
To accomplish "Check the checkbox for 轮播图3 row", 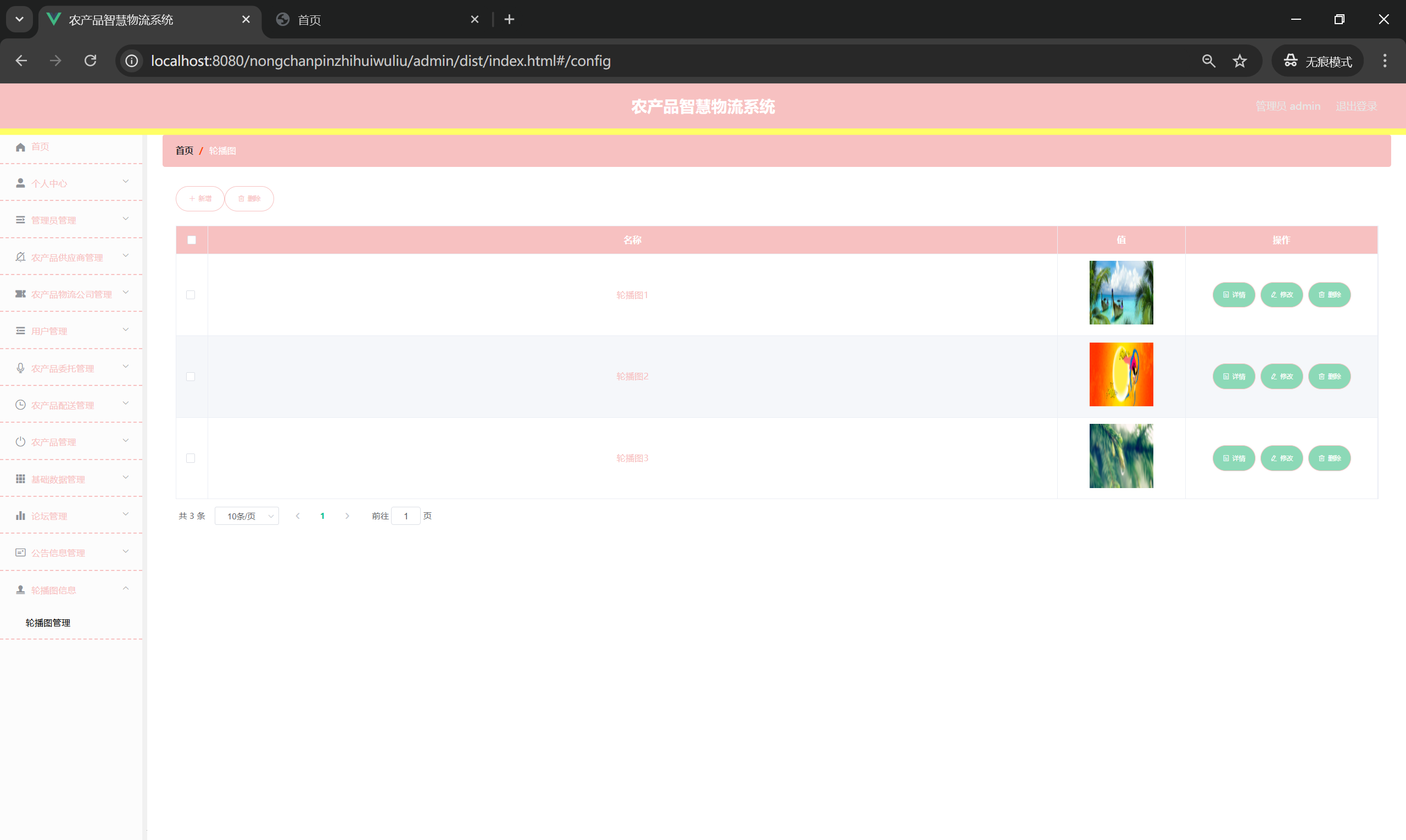I will pyautogui.click(x=191, y=458).
